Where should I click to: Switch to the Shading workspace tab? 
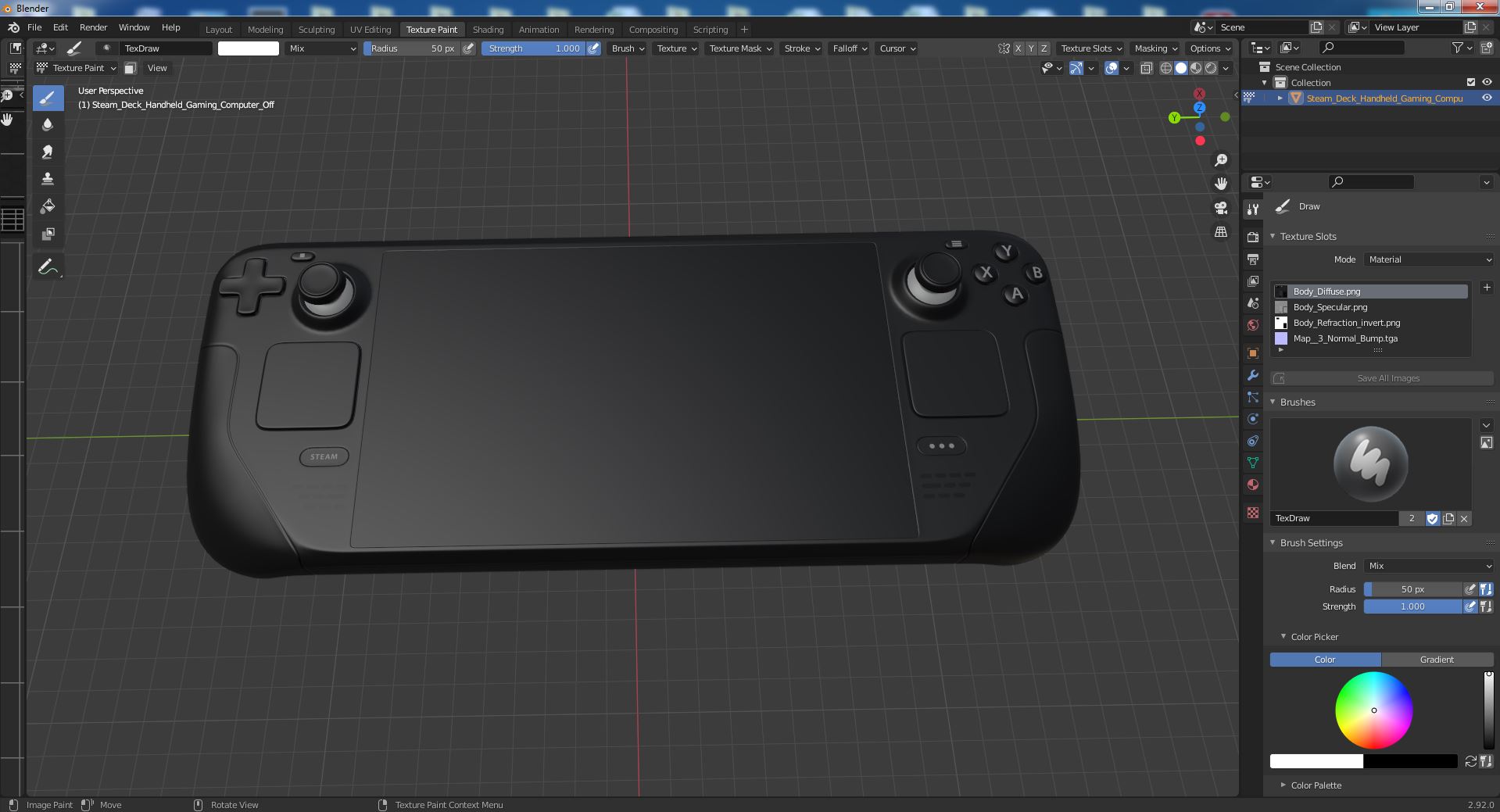pyautogui.click(x=488, y=30)
